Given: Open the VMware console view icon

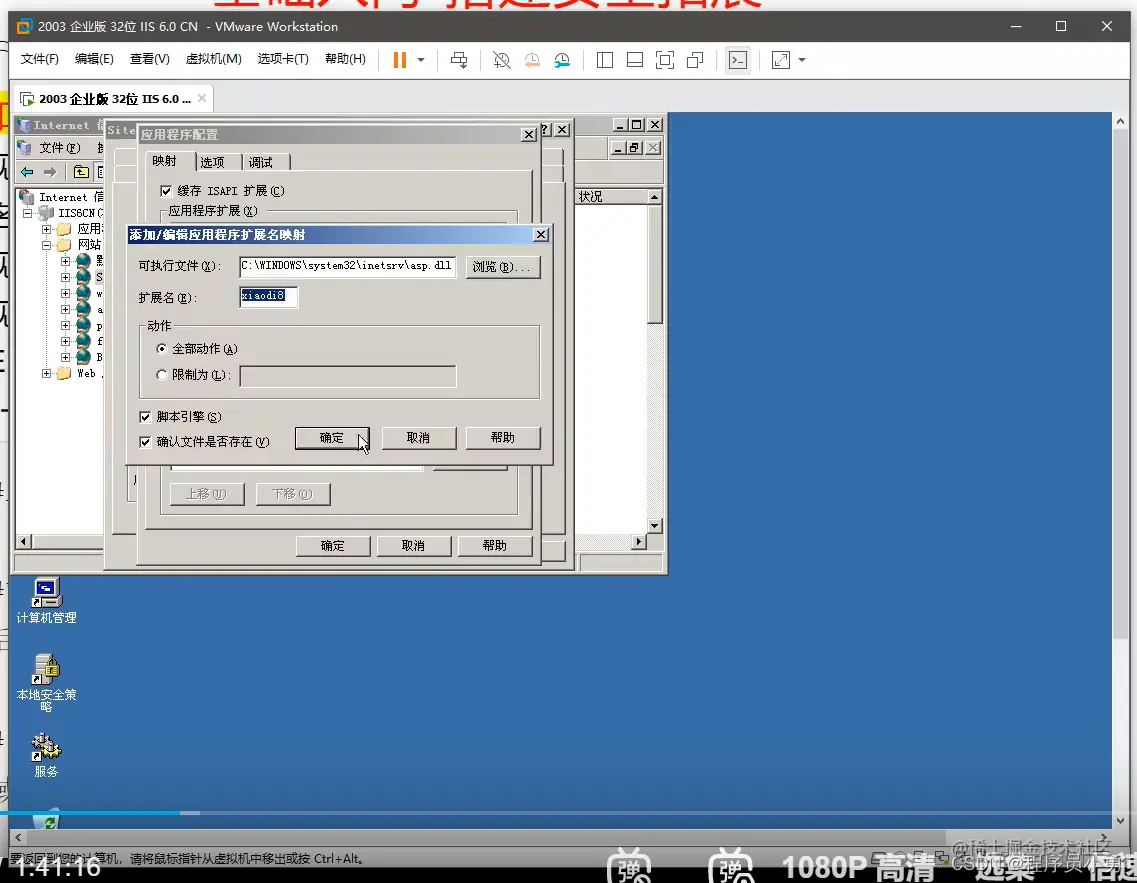Looking at the screenshot, I should click(x=737, y=60).
